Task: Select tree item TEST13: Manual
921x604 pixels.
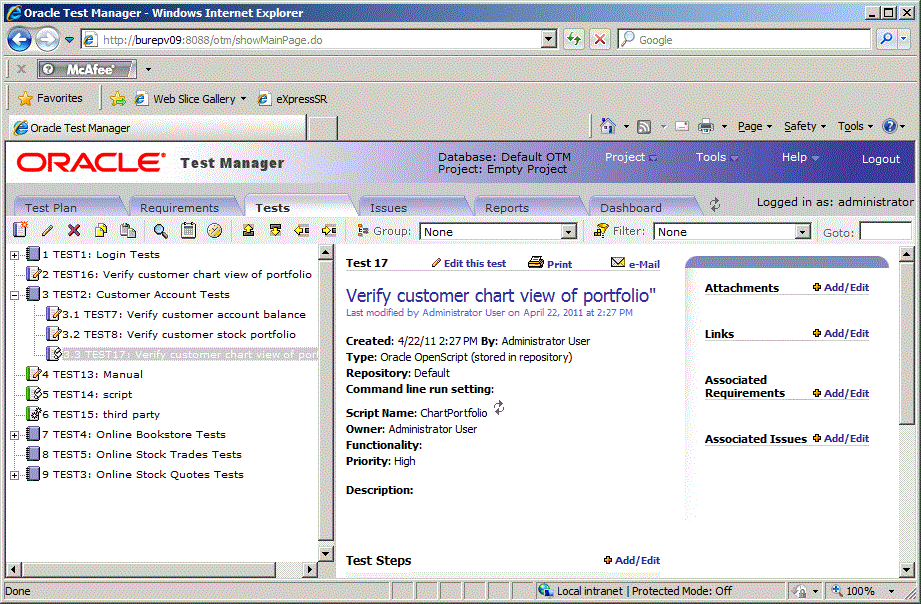Action: [92, 374]
